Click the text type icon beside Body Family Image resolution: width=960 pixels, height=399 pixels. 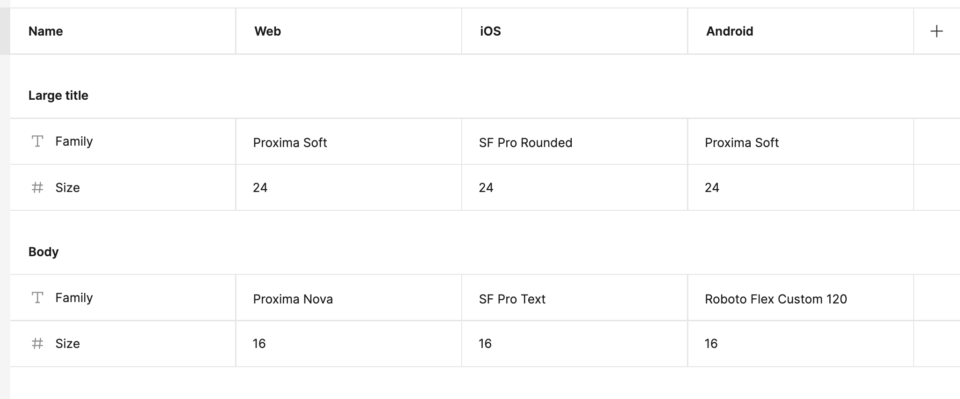37,298
